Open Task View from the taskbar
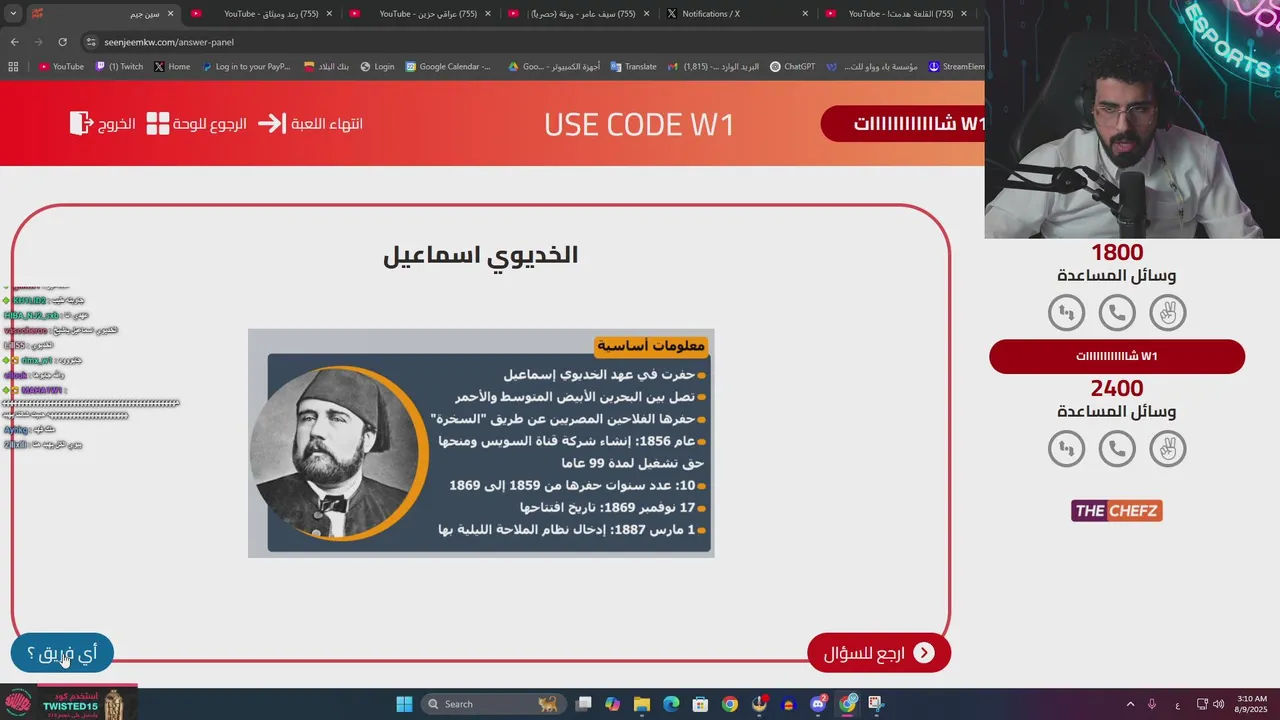The height and width of the screenshot is (720, 1280). point(584,704)
